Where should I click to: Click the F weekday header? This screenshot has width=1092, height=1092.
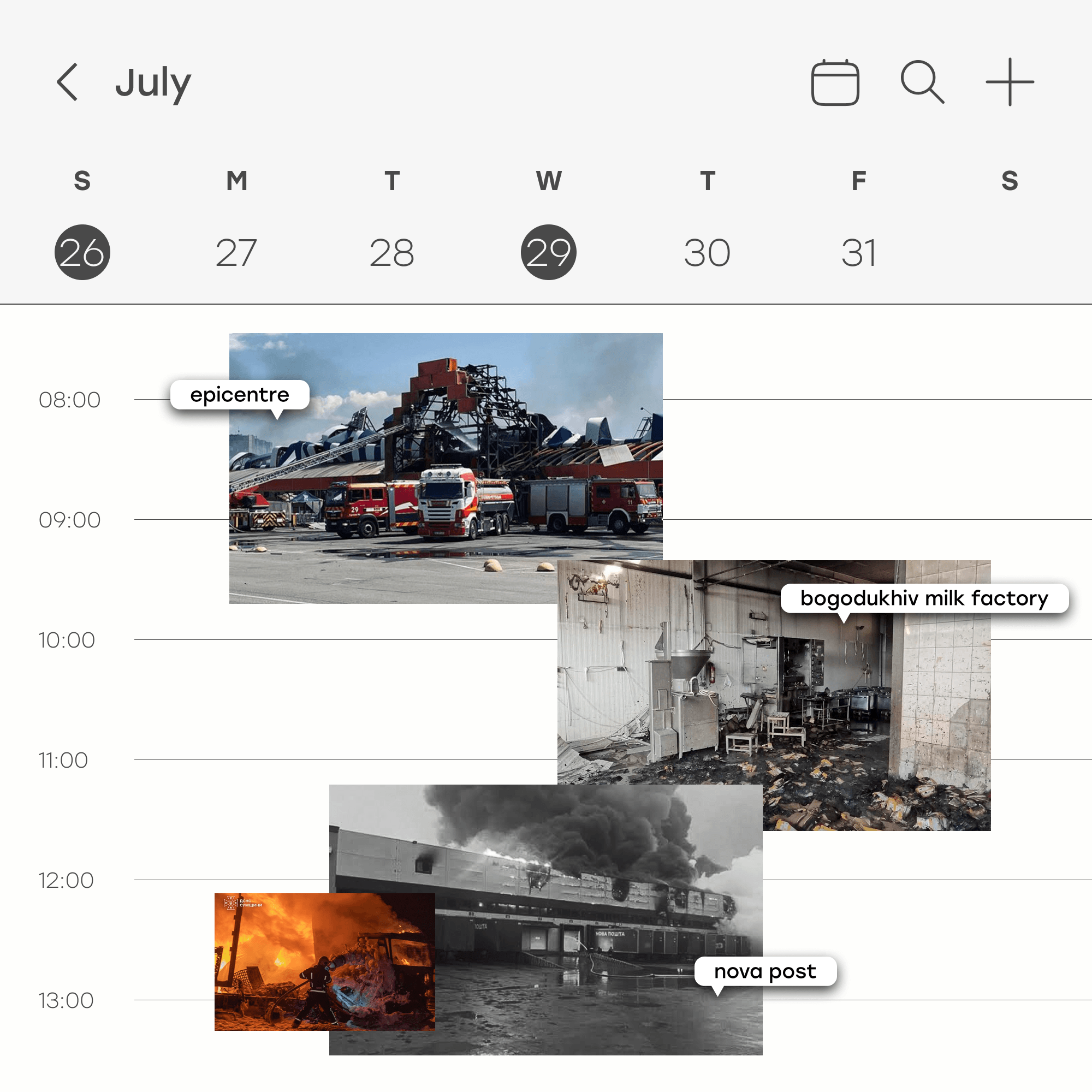pyautogui.click(x=858, y=181)
